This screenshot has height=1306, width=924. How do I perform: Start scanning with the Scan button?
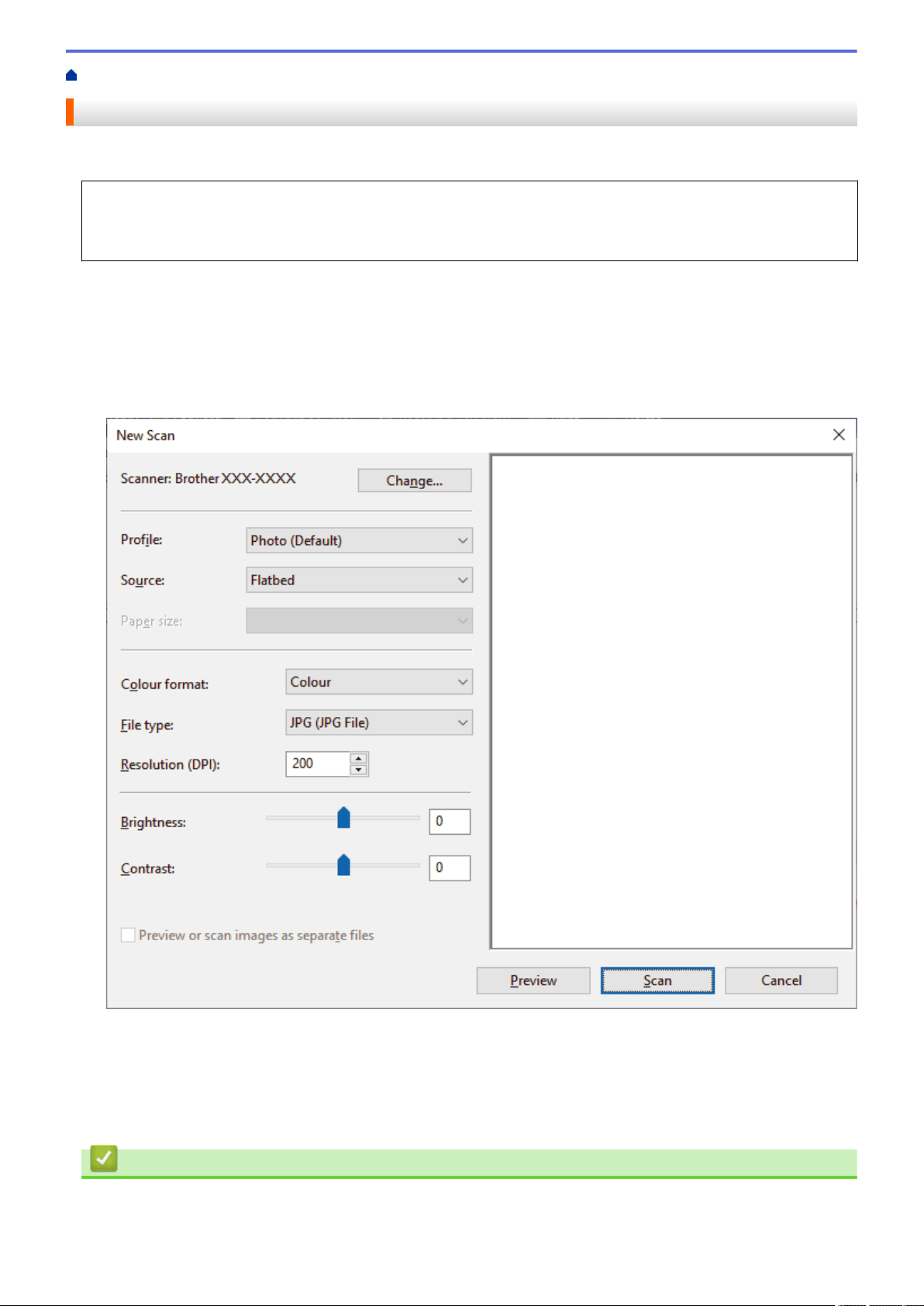[657, 980]
